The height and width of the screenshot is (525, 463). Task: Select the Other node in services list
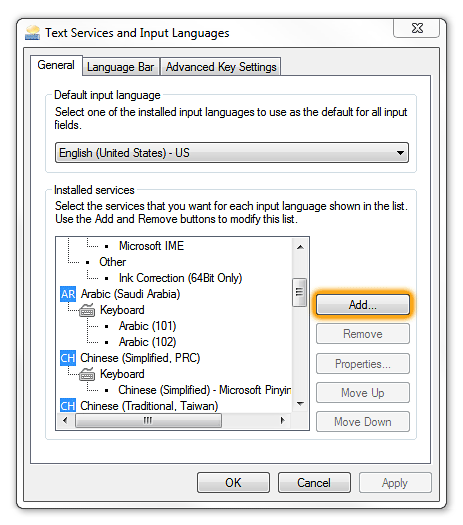(112, 262)
